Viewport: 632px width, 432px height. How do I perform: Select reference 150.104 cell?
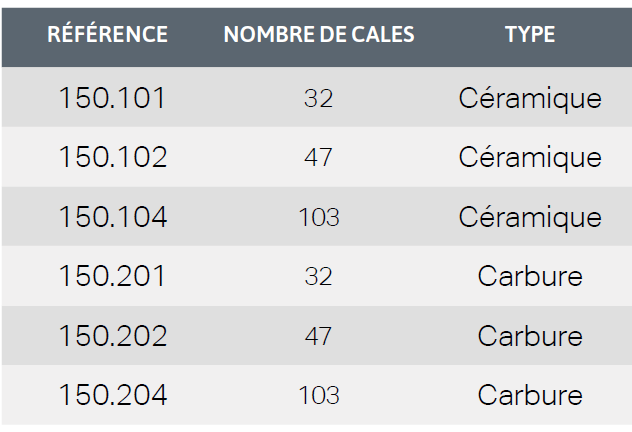pyautogui.click(x=113, y=216)
